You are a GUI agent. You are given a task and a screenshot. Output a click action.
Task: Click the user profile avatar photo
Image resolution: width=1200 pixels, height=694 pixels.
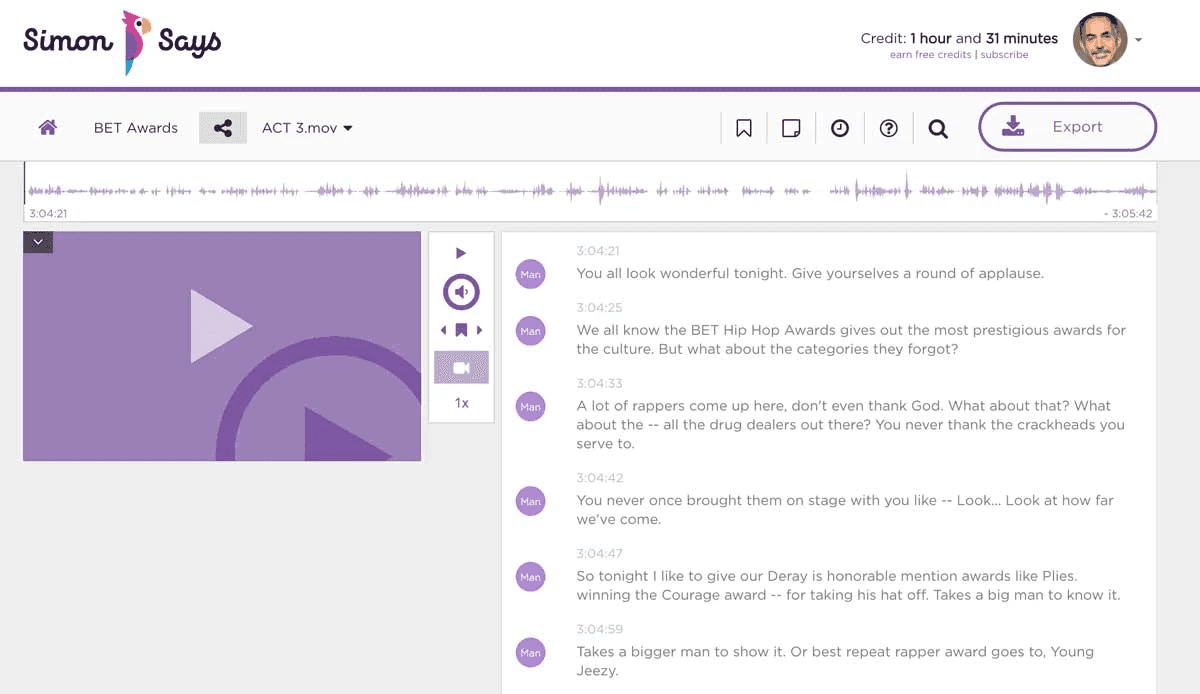(1100, 40)
